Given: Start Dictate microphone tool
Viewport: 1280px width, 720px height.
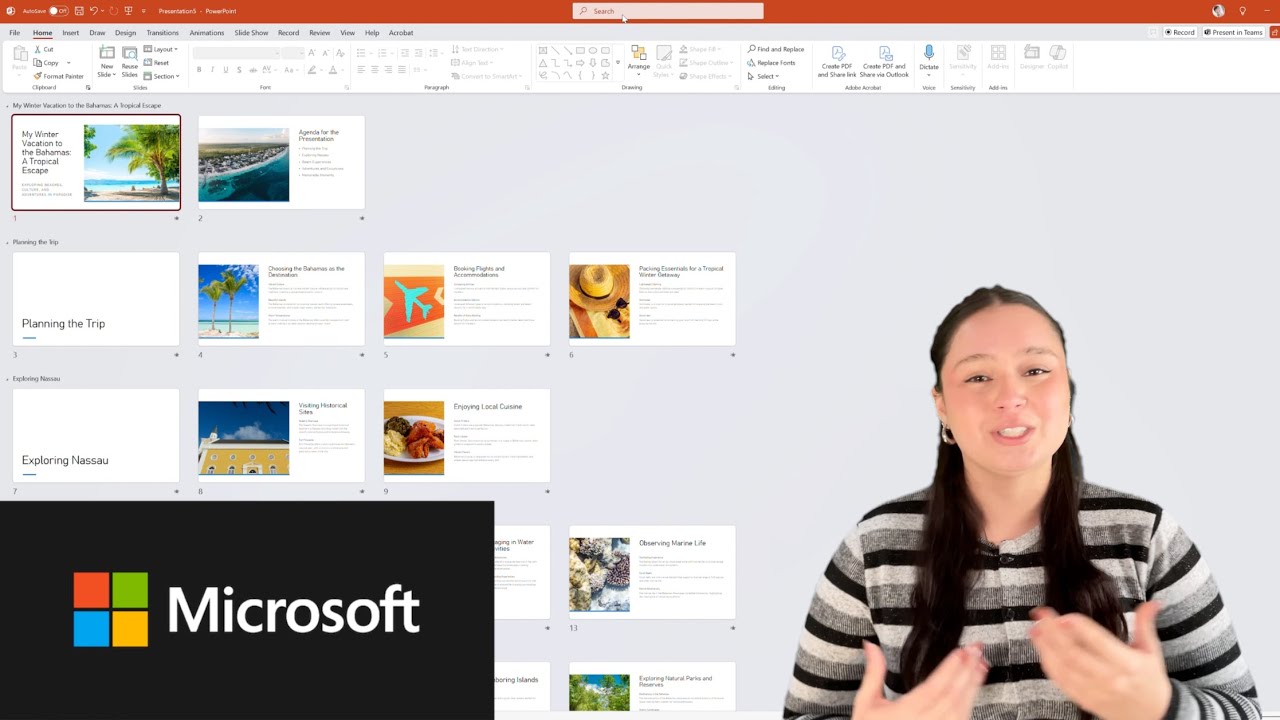Looking at the screenshot, I should pyautogui.click(x=929, y=58).
